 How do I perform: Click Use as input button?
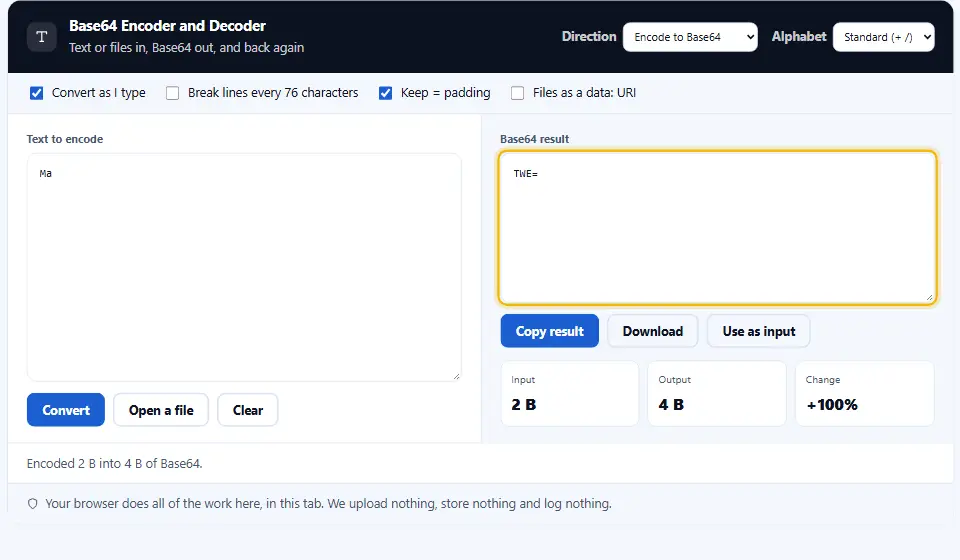click(x=759, y=331)
